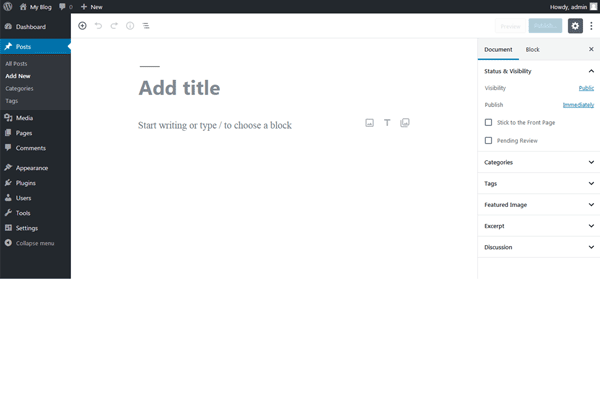Check the Pending Review box
The width and height of the screenshot is (600, 400).
coord(488,140)
